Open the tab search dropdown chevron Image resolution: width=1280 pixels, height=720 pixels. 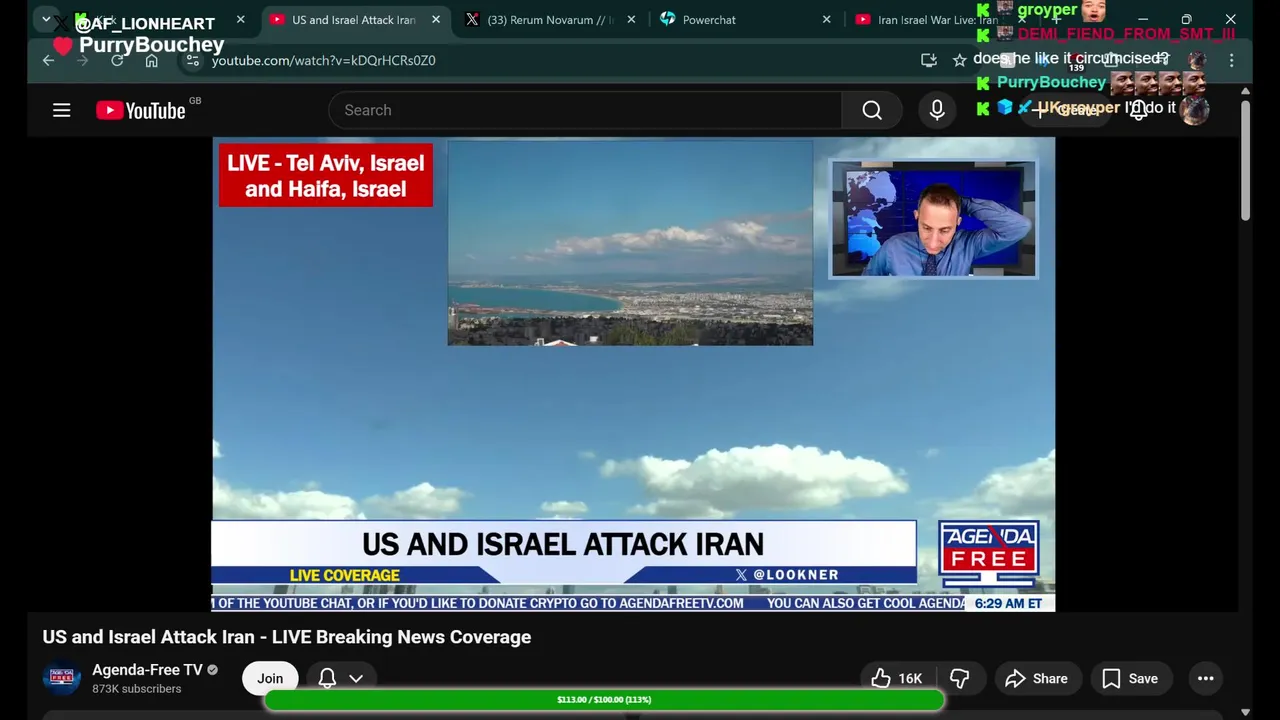coord(46,19)
